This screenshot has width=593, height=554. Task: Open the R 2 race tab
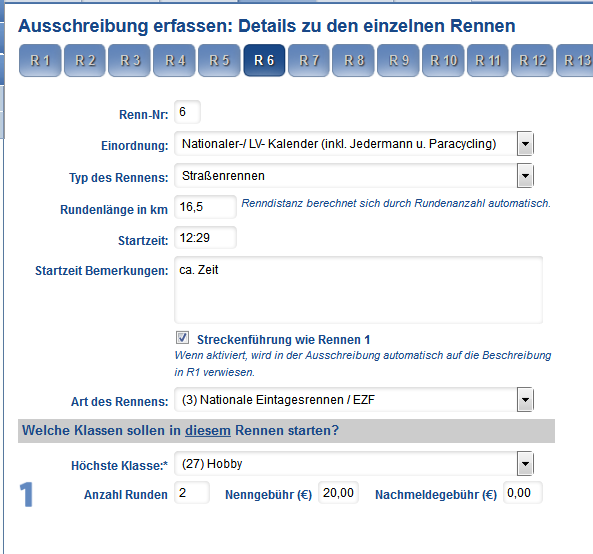pyautogui.click(x=85, y=61)
